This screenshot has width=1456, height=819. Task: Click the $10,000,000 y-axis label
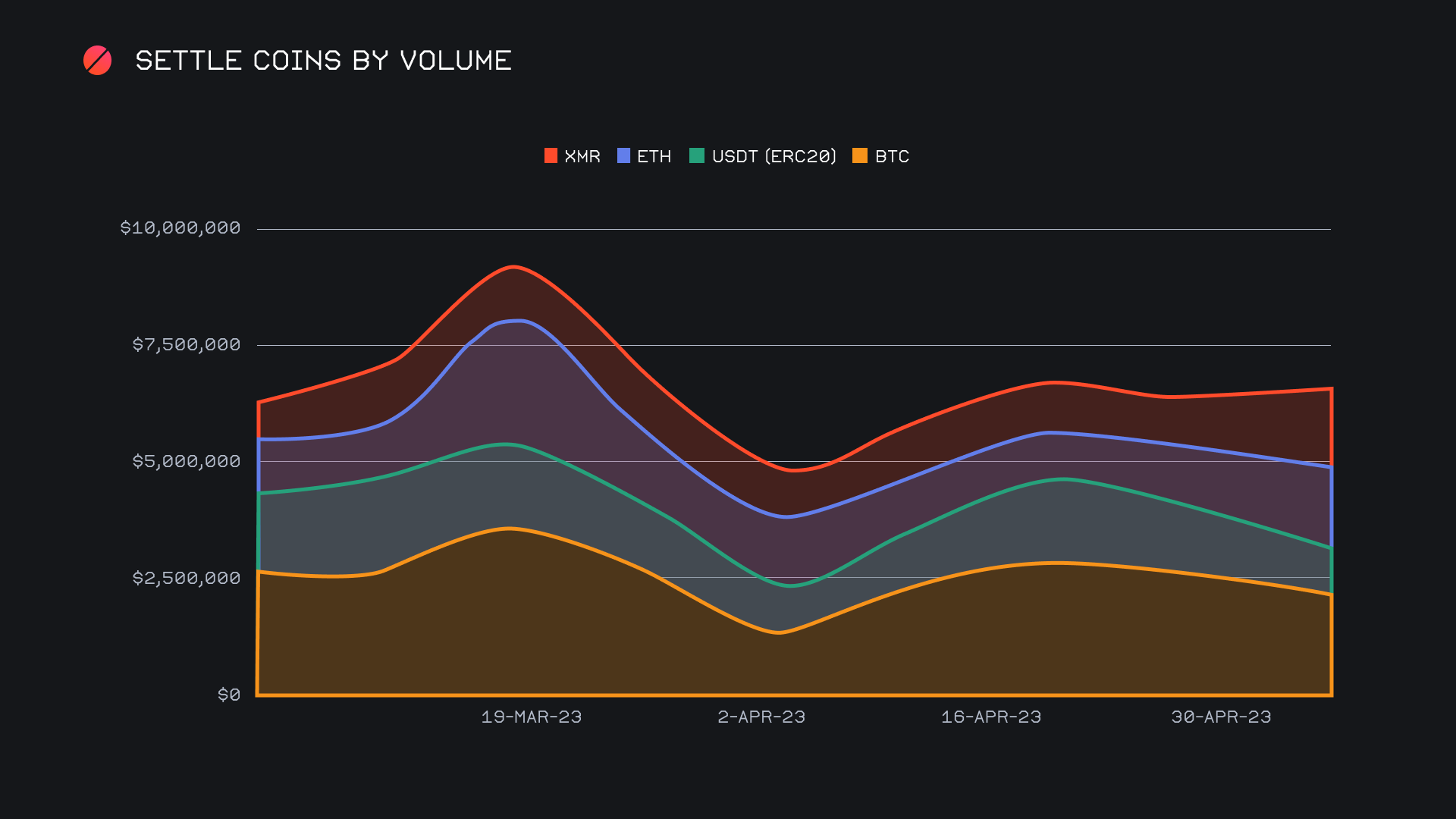click(x=180, y=228)
